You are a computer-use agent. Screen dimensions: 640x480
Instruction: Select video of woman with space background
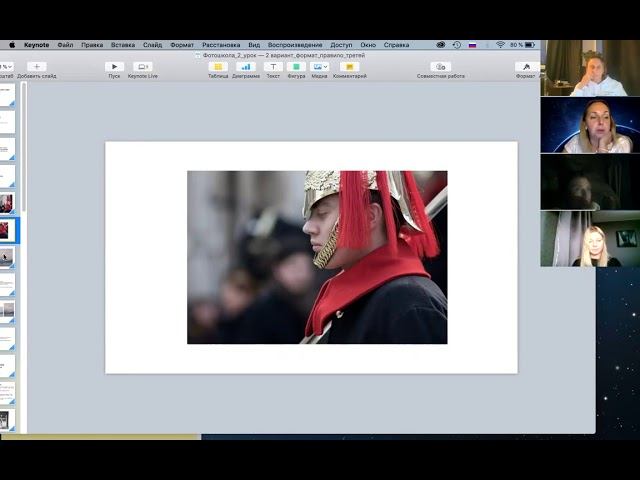590,125
